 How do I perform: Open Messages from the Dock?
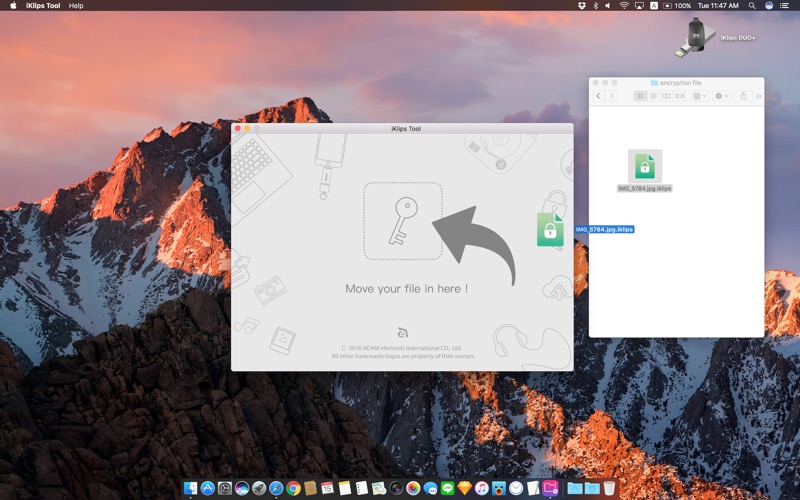pyautogui.click(x=430, y=488)
